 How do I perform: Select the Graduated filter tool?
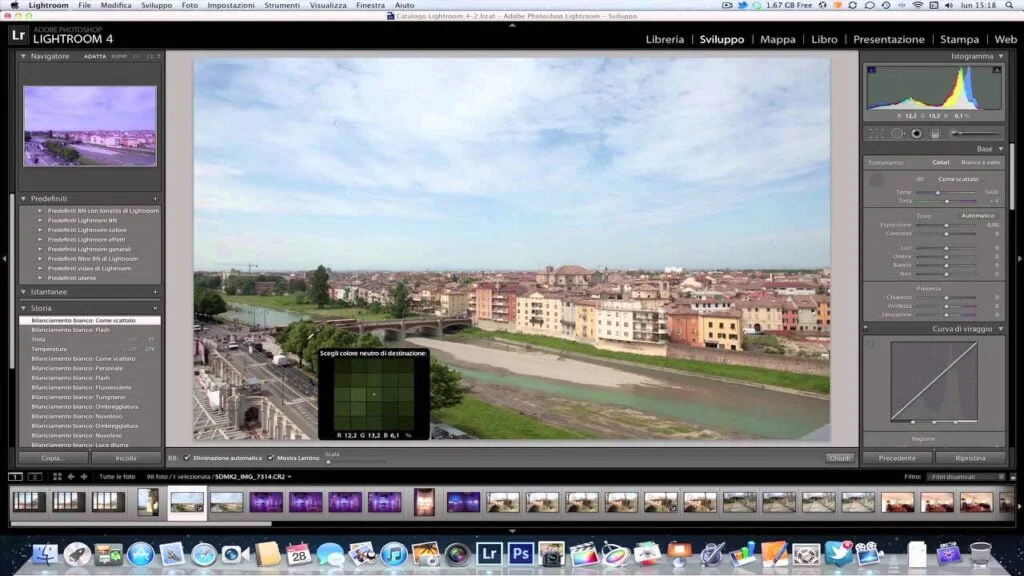(x=935, y=133)
